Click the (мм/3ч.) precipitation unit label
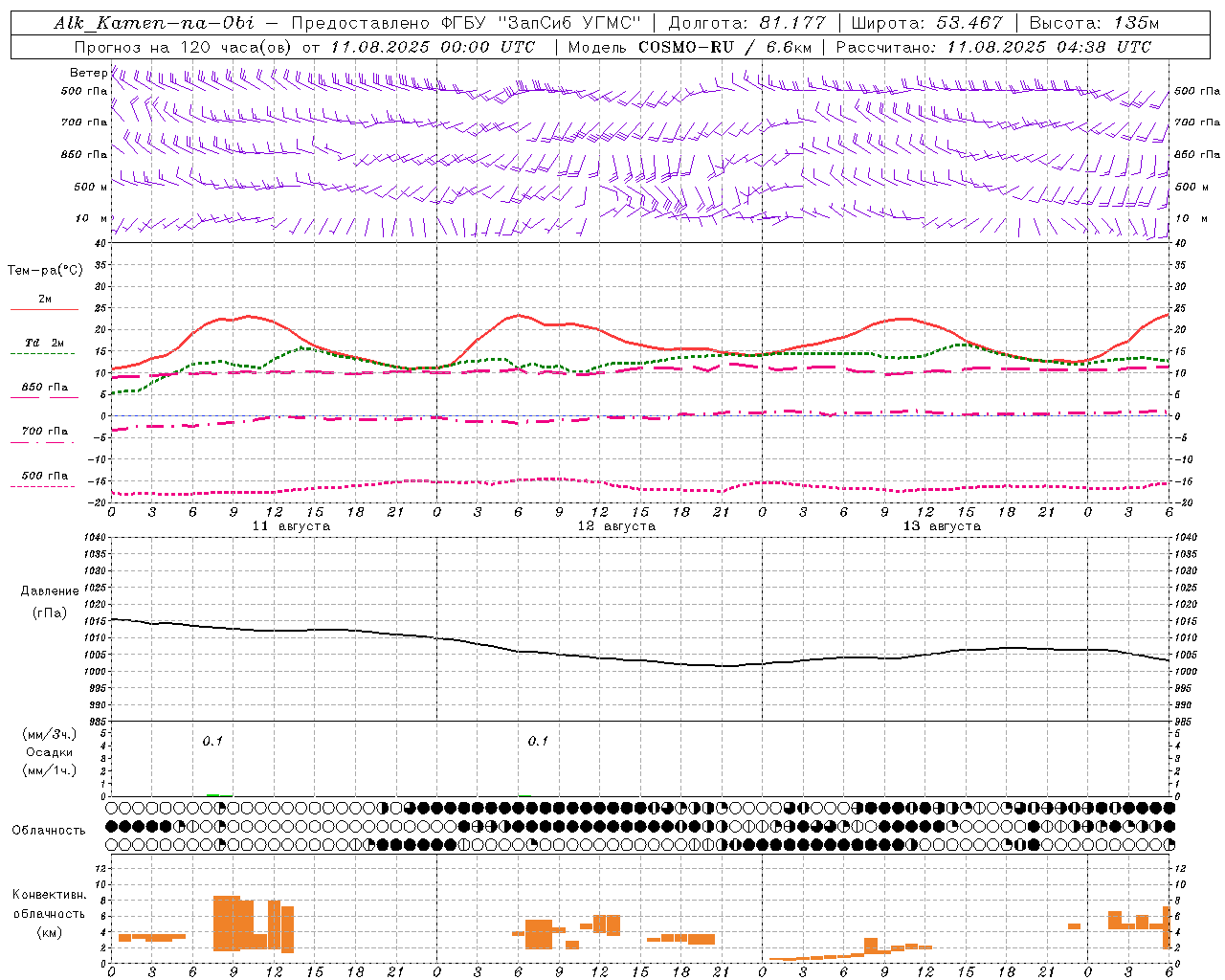The width and height of the screenshot is (1225, 980). (x=50, y=734)
